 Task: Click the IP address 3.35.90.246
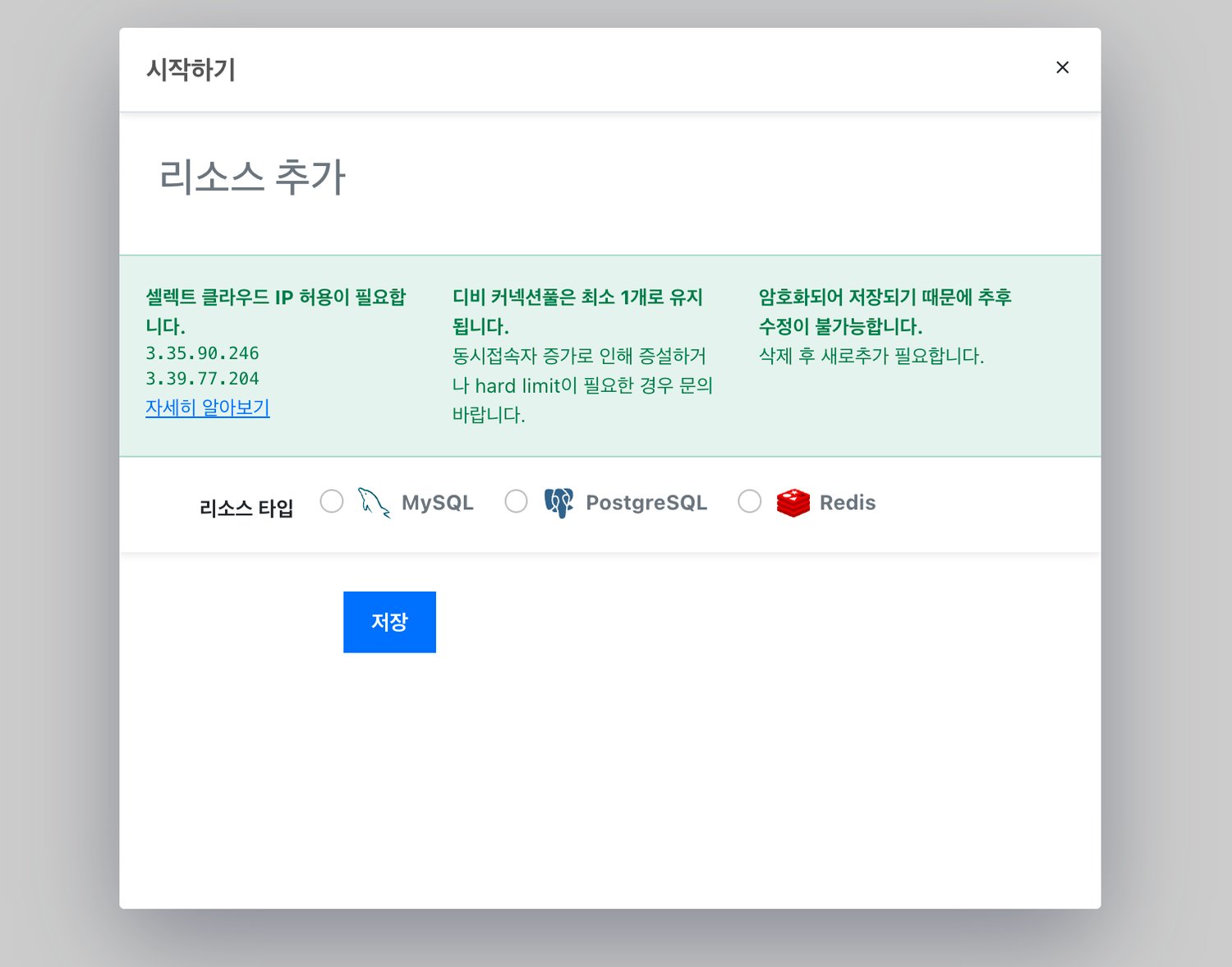click(202, 353)
